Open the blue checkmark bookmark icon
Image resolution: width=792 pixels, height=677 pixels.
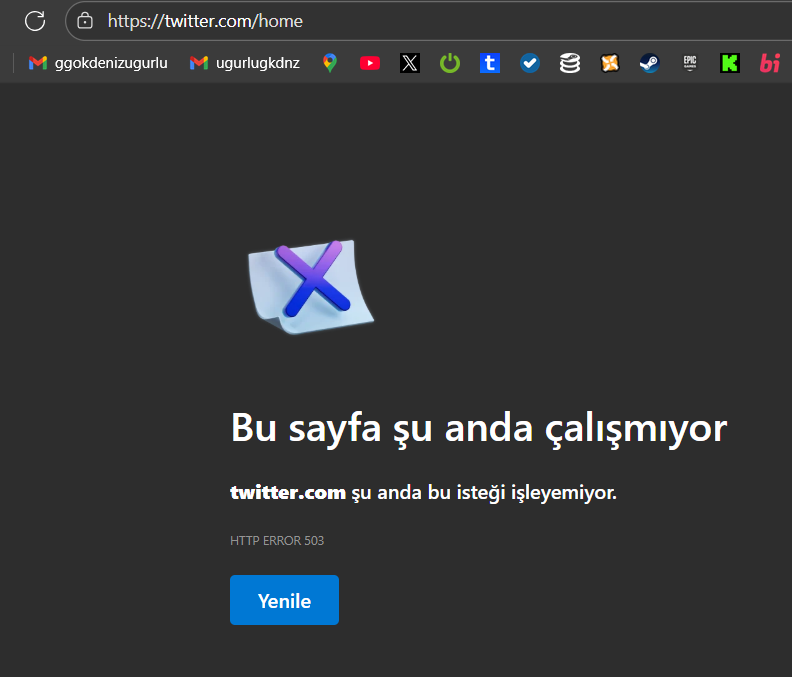coord(530,63)
